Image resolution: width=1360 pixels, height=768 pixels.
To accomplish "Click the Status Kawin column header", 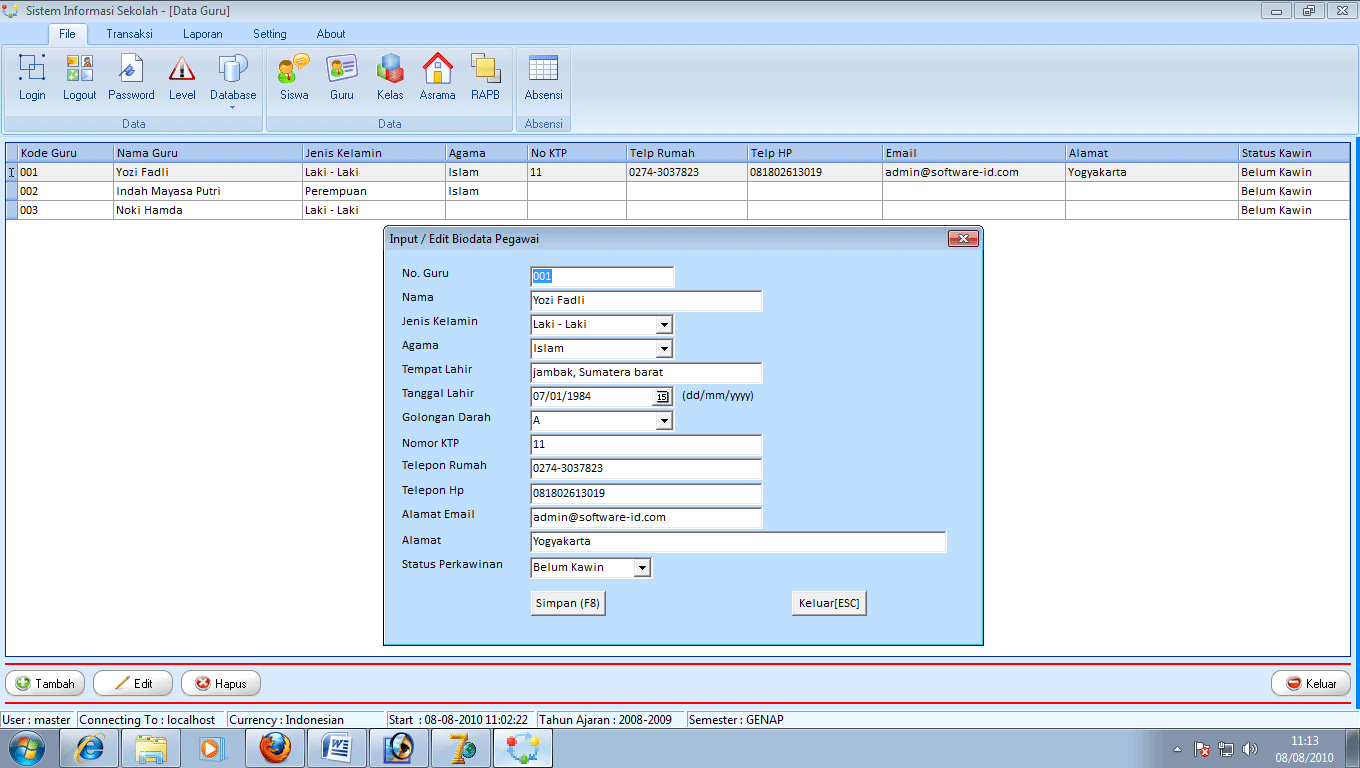I will (1294, 153).
